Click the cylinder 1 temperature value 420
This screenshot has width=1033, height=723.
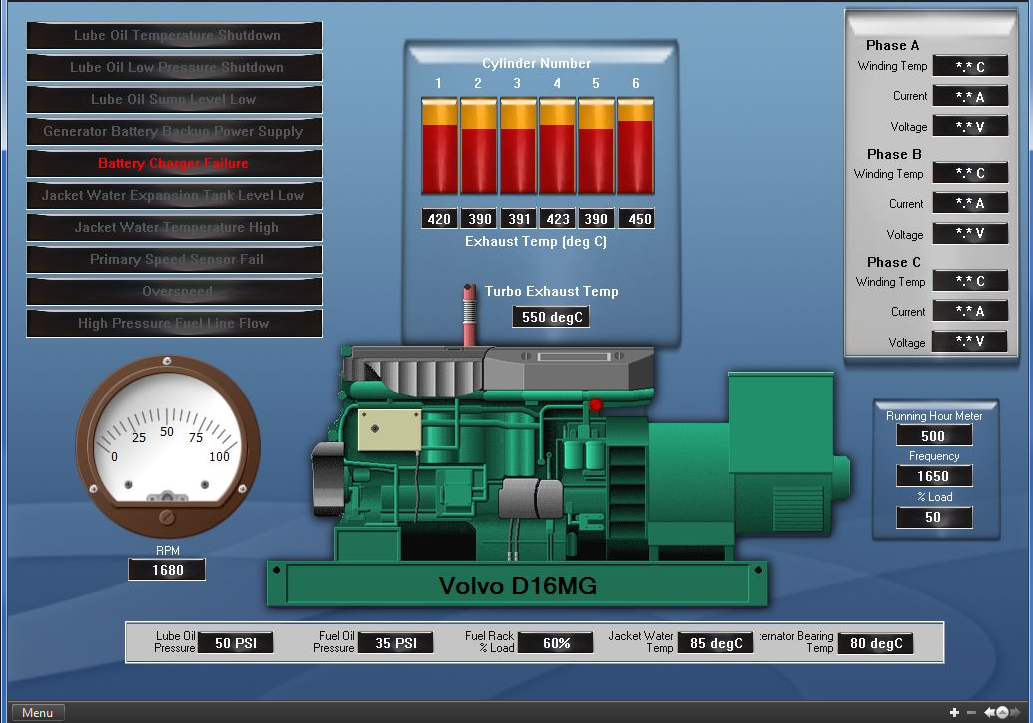439,219
